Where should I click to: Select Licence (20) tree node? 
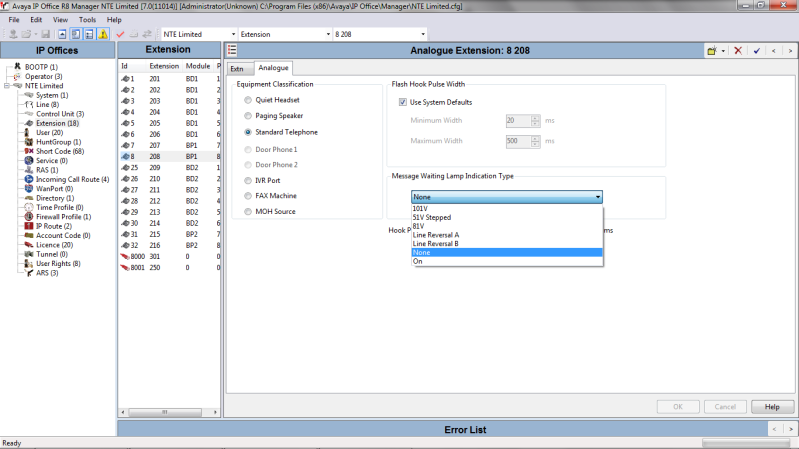(54, 245)
